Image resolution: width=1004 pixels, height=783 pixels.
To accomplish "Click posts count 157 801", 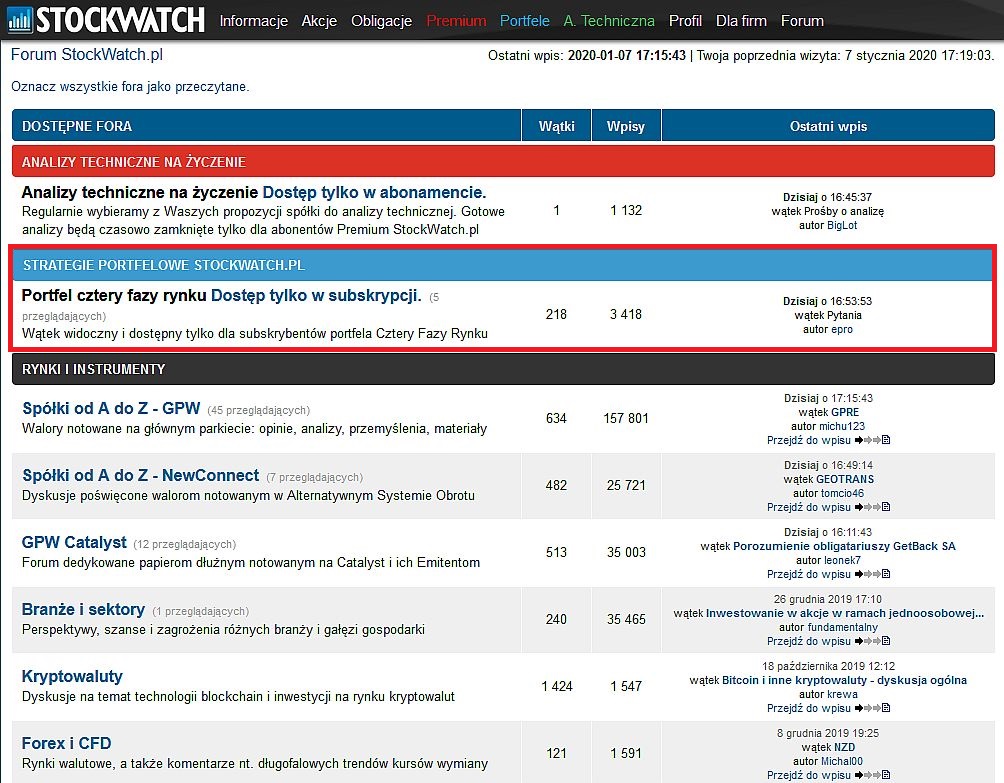I will pos(626,419).
